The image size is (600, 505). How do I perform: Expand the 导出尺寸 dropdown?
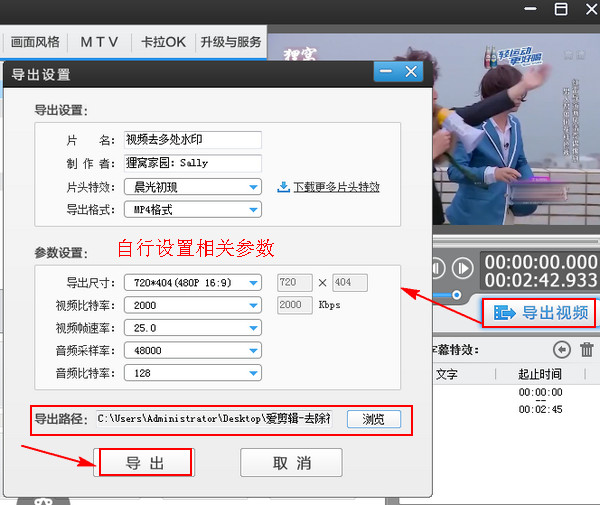tap(192, 283)
